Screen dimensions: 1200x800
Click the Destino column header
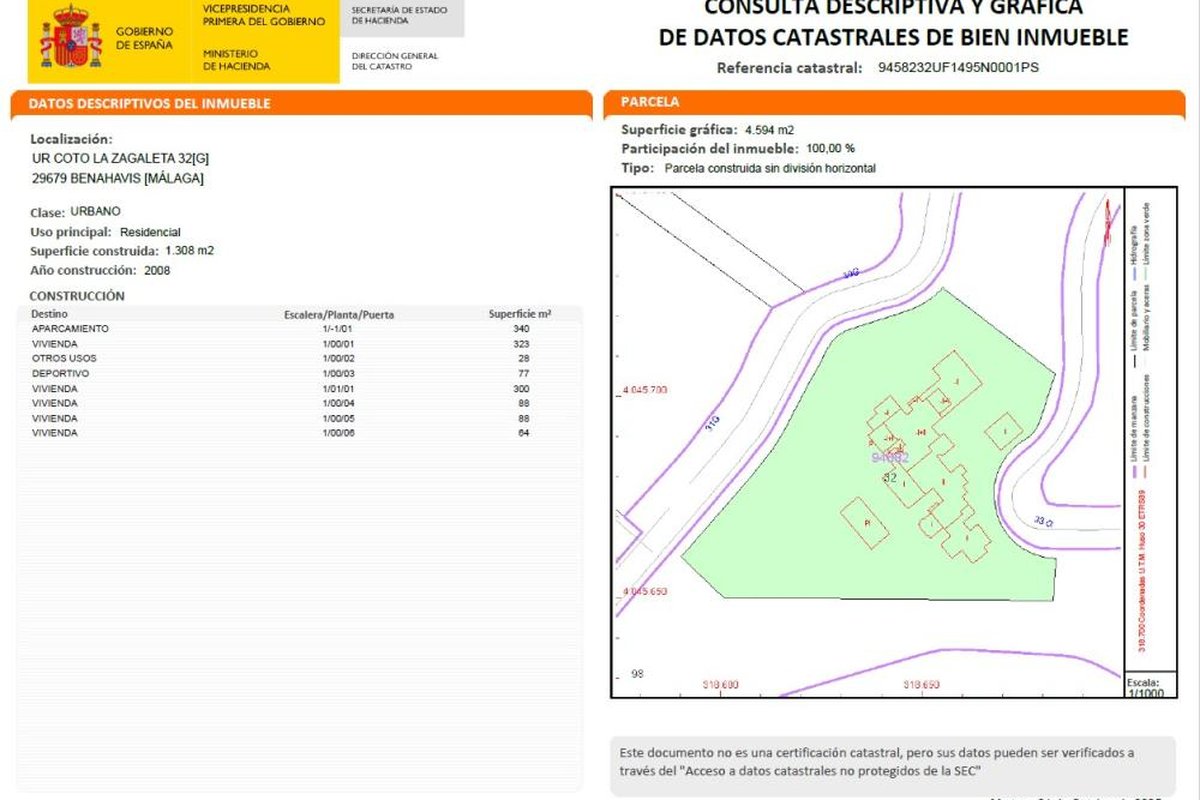50,314
